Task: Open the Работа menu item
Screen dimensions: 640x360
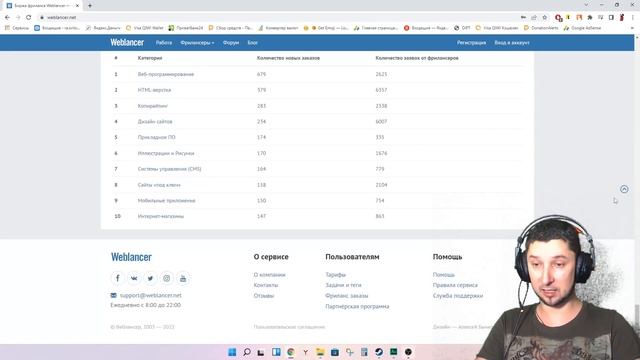Action: click(x=164, y=42)
